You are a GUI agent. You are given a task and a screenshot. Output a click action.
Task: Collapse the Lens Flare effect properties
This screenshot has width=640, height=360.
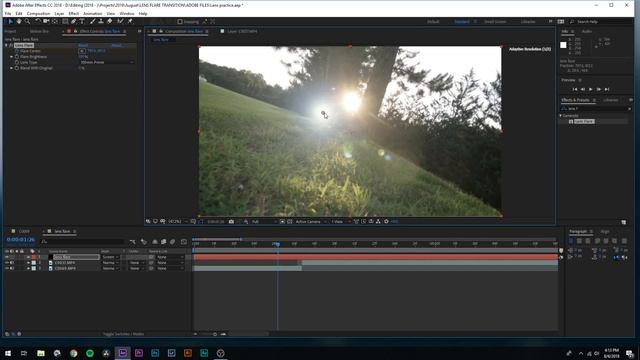pyautogui.click(x=6, y=45)
